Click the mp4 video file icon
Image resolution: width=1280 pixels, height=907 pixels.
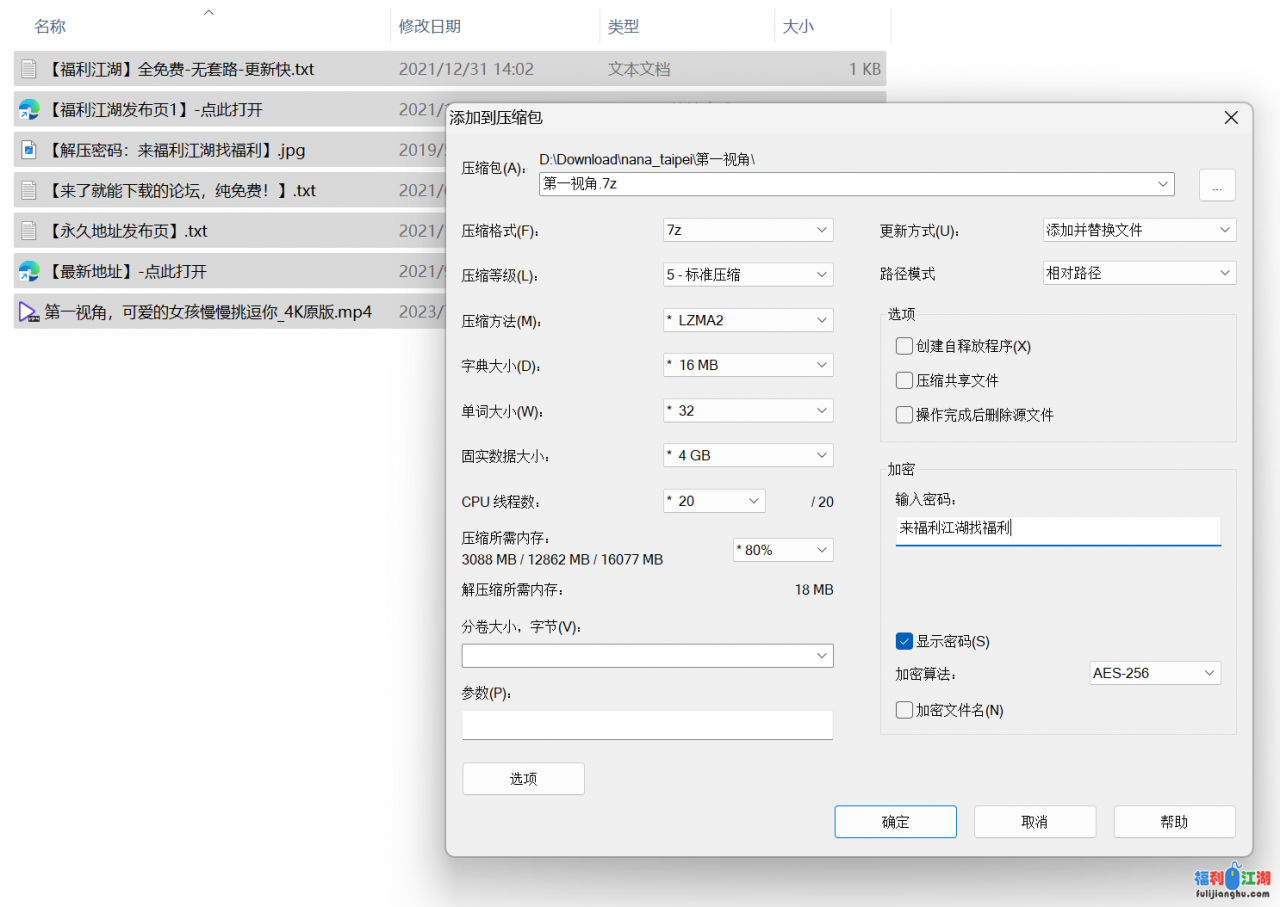coord(29,312)
